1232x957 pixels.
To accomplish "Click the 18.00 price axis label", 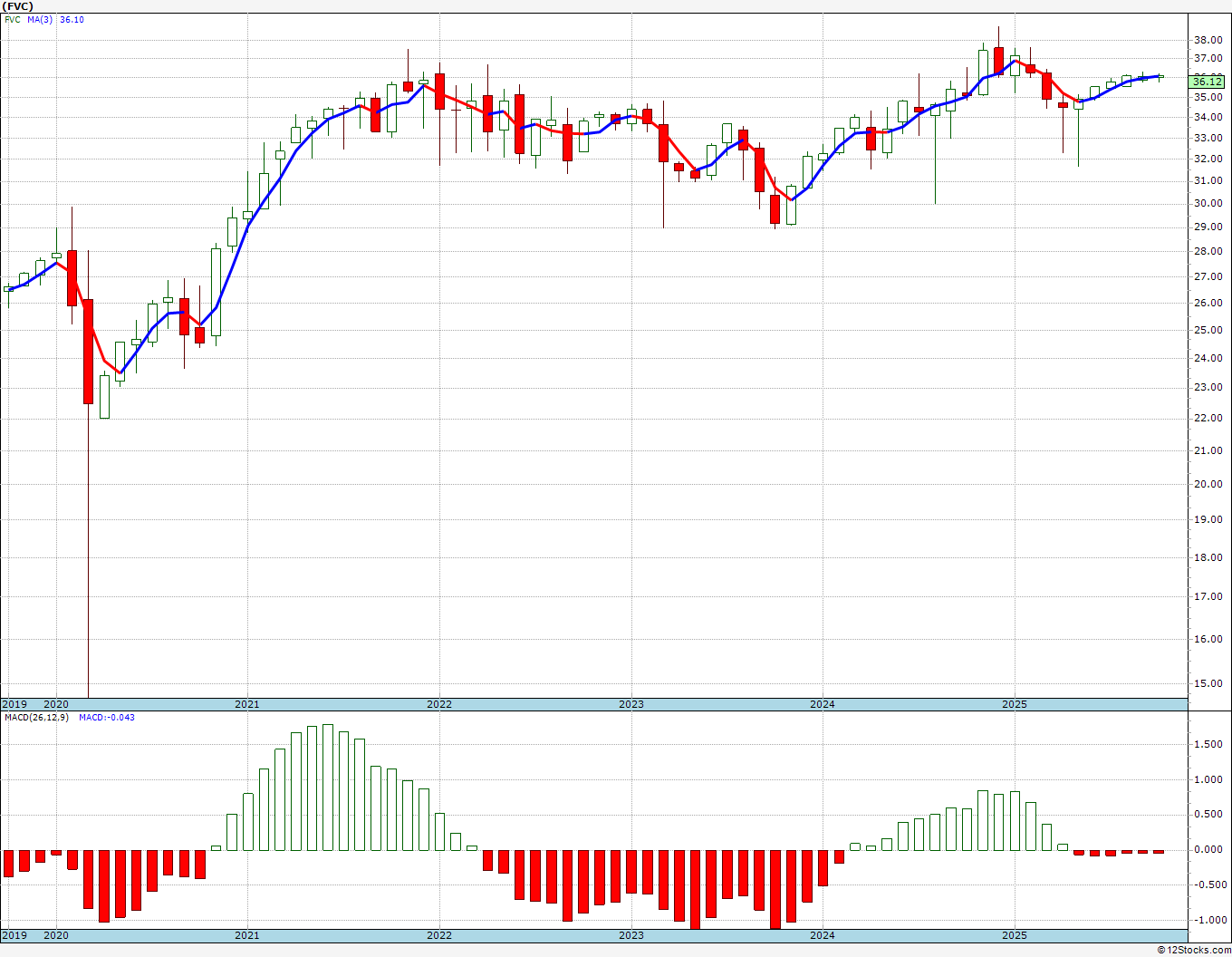I will (x=1208, y=557).
